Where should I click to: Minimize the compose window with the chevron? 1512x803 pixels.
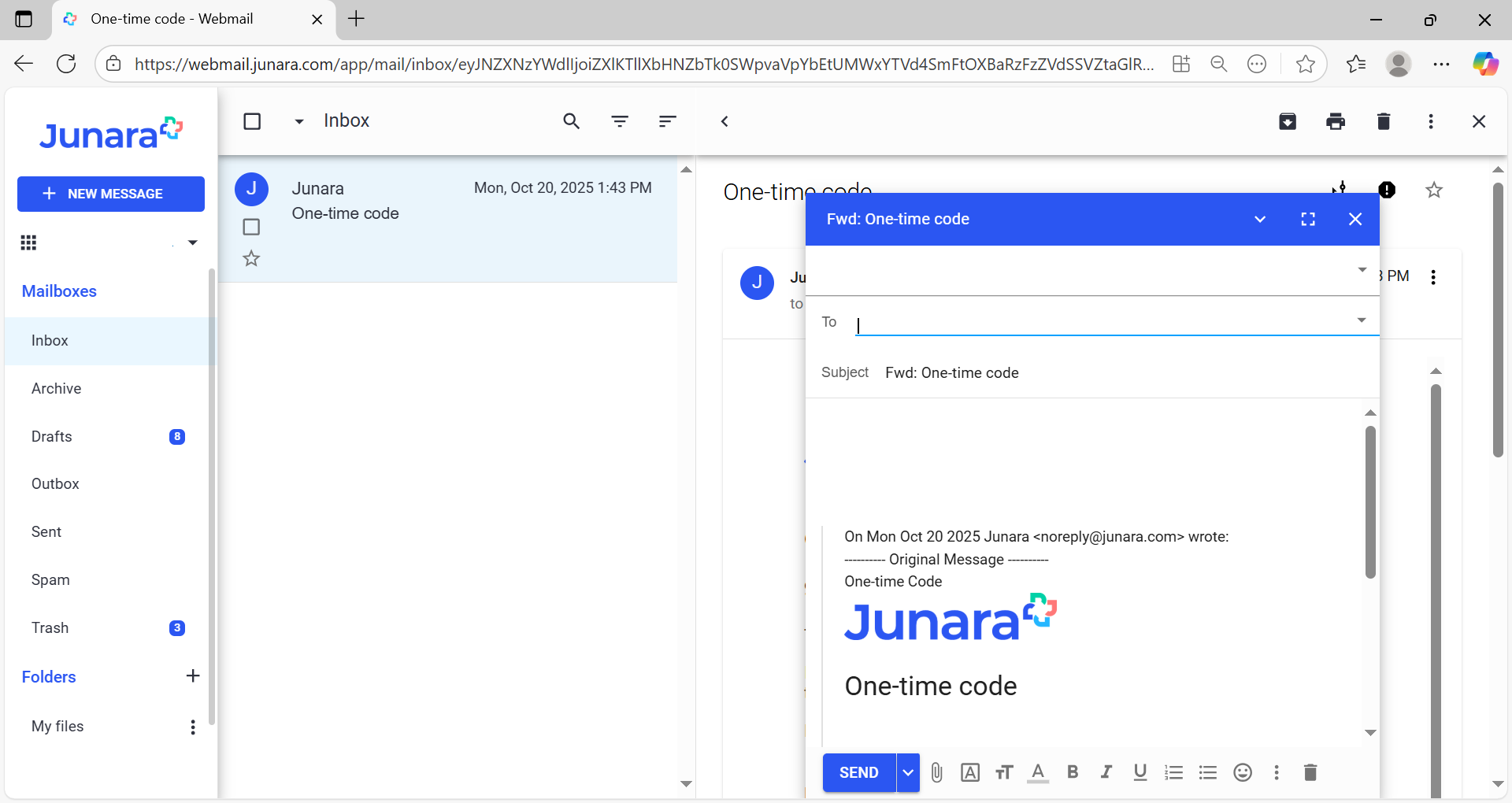pos(1260,219)
